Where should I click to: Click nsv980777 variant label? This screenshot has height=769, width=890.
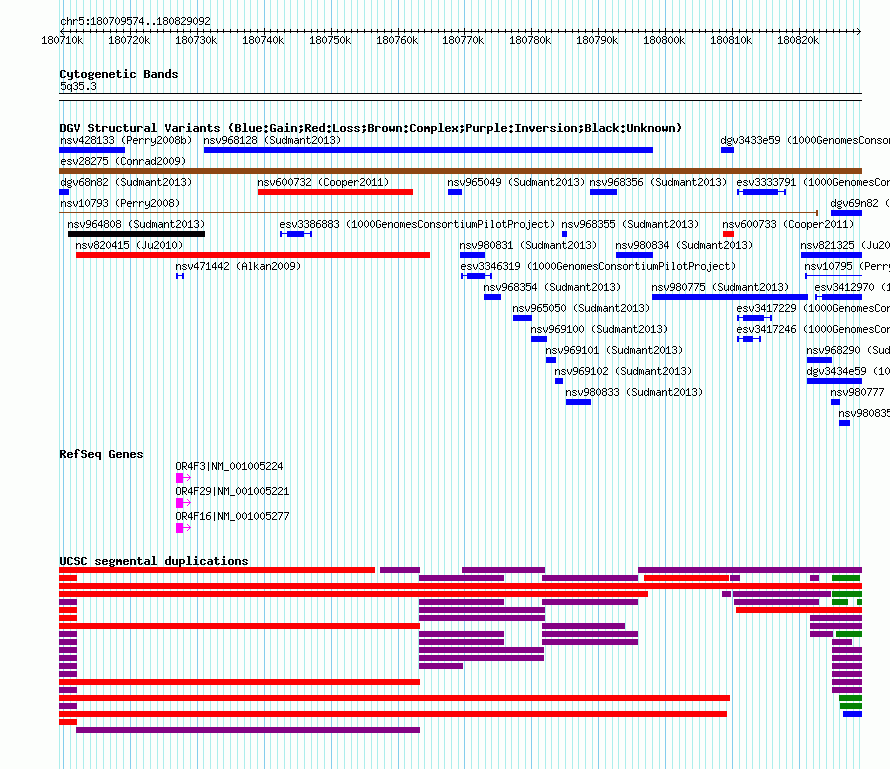857,392
